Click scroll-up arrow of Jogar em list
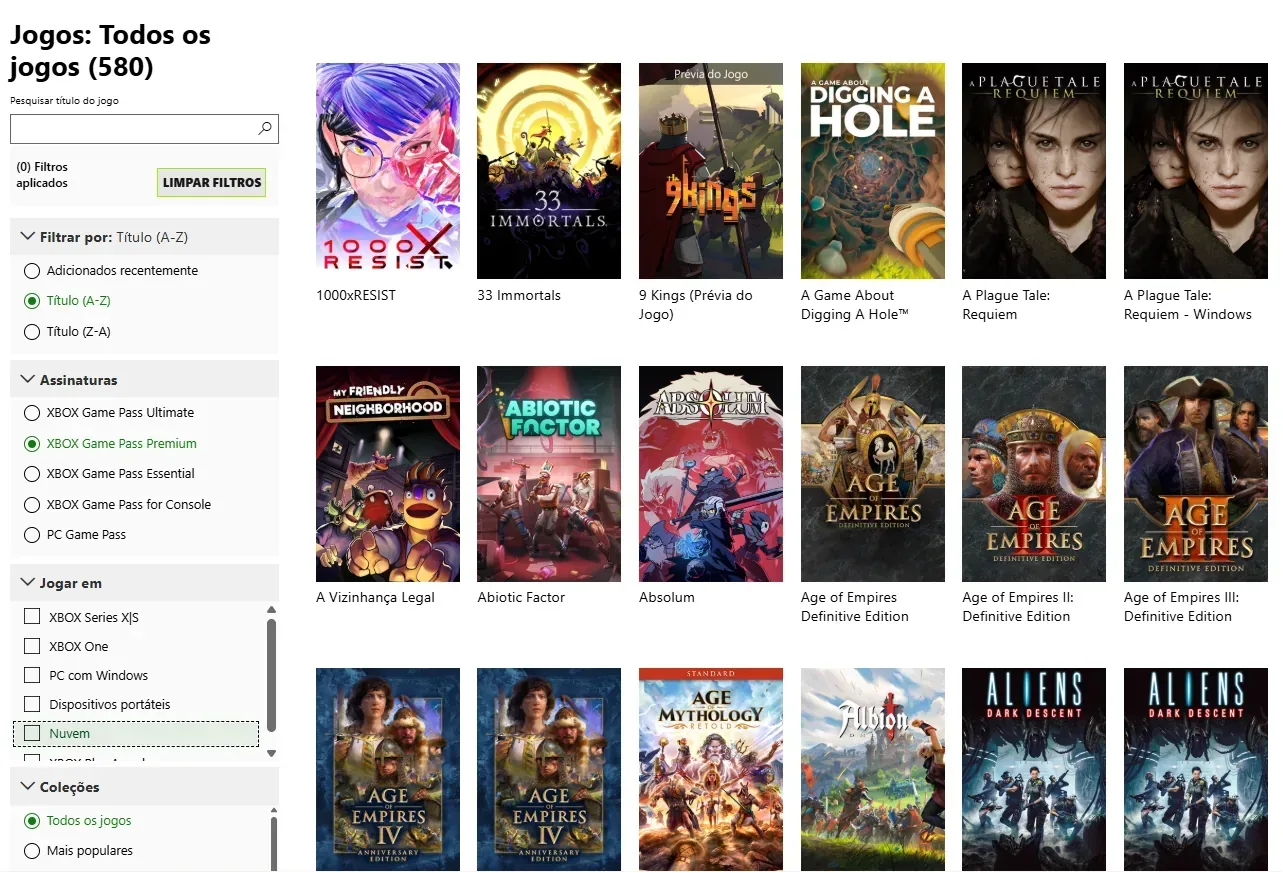 pos(271,610)
